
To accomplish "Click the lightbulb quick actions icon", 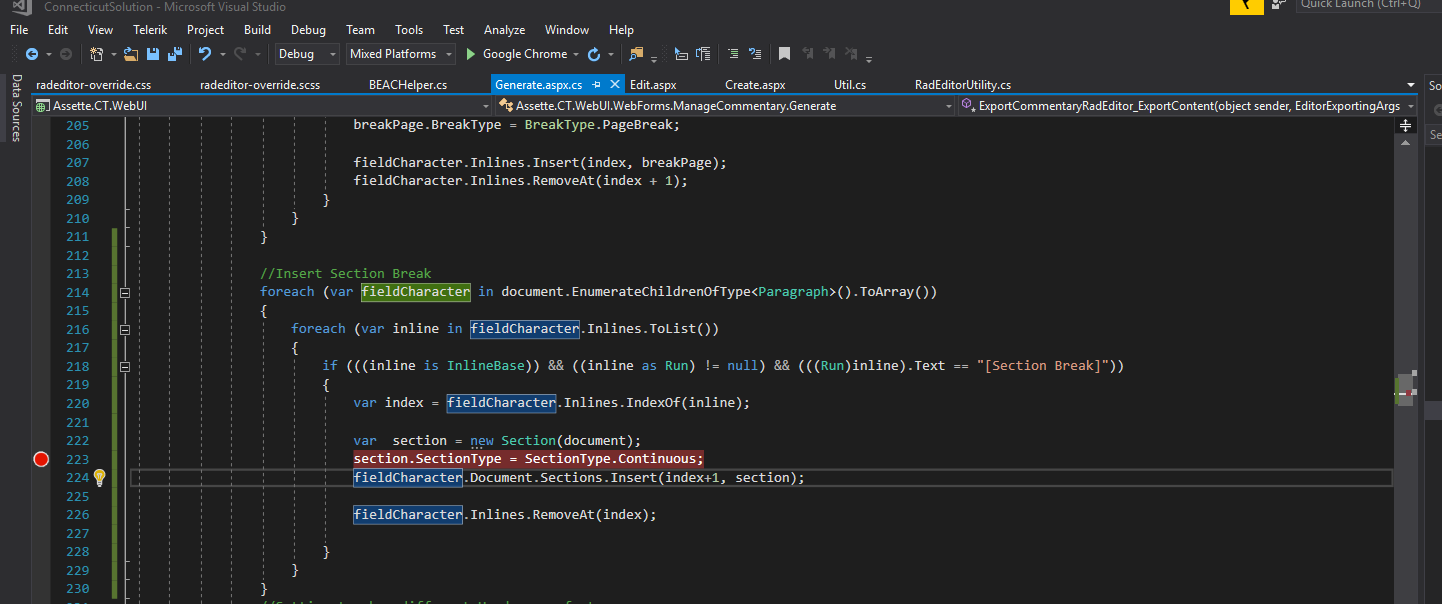I will (99, 478).
